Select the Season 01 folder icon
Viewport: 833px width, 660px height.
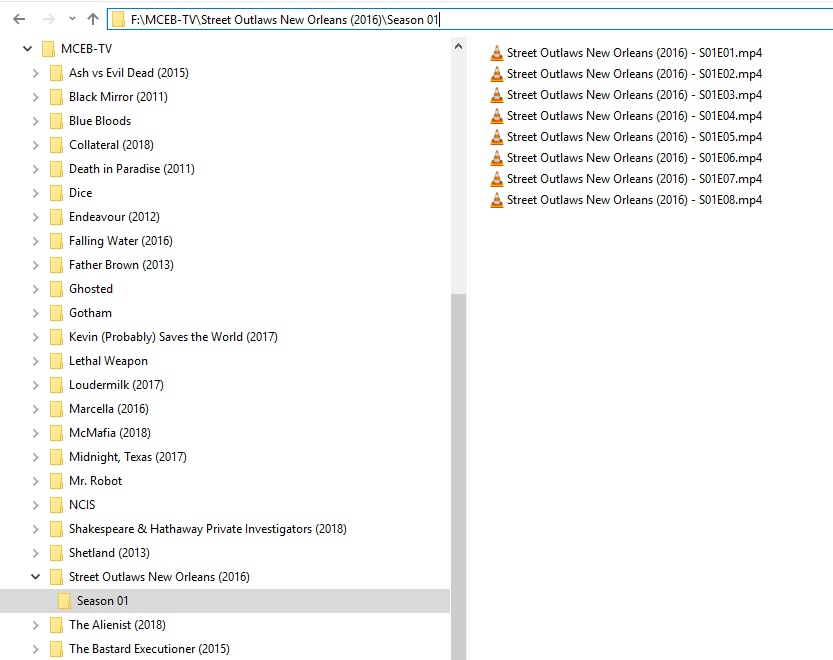click(64, 601)
